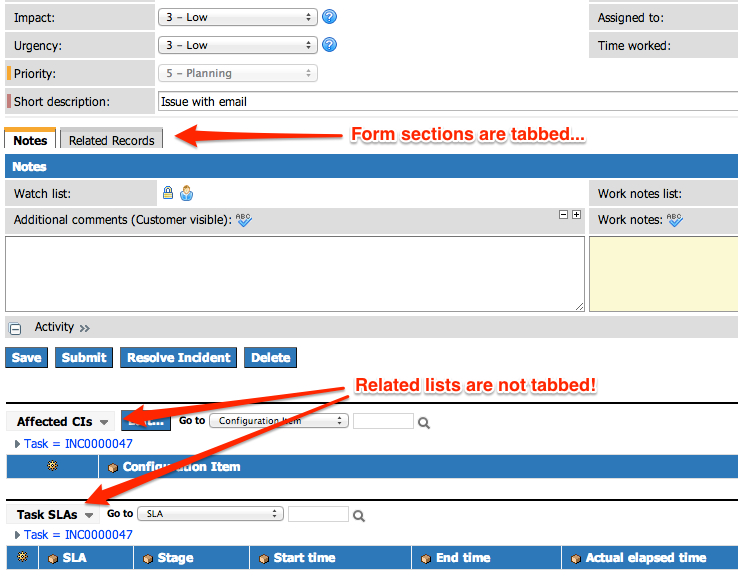Open the Affected CIs gear column settings
The height and width of the screenshot is (586, 738).
[x=52, y=466]
